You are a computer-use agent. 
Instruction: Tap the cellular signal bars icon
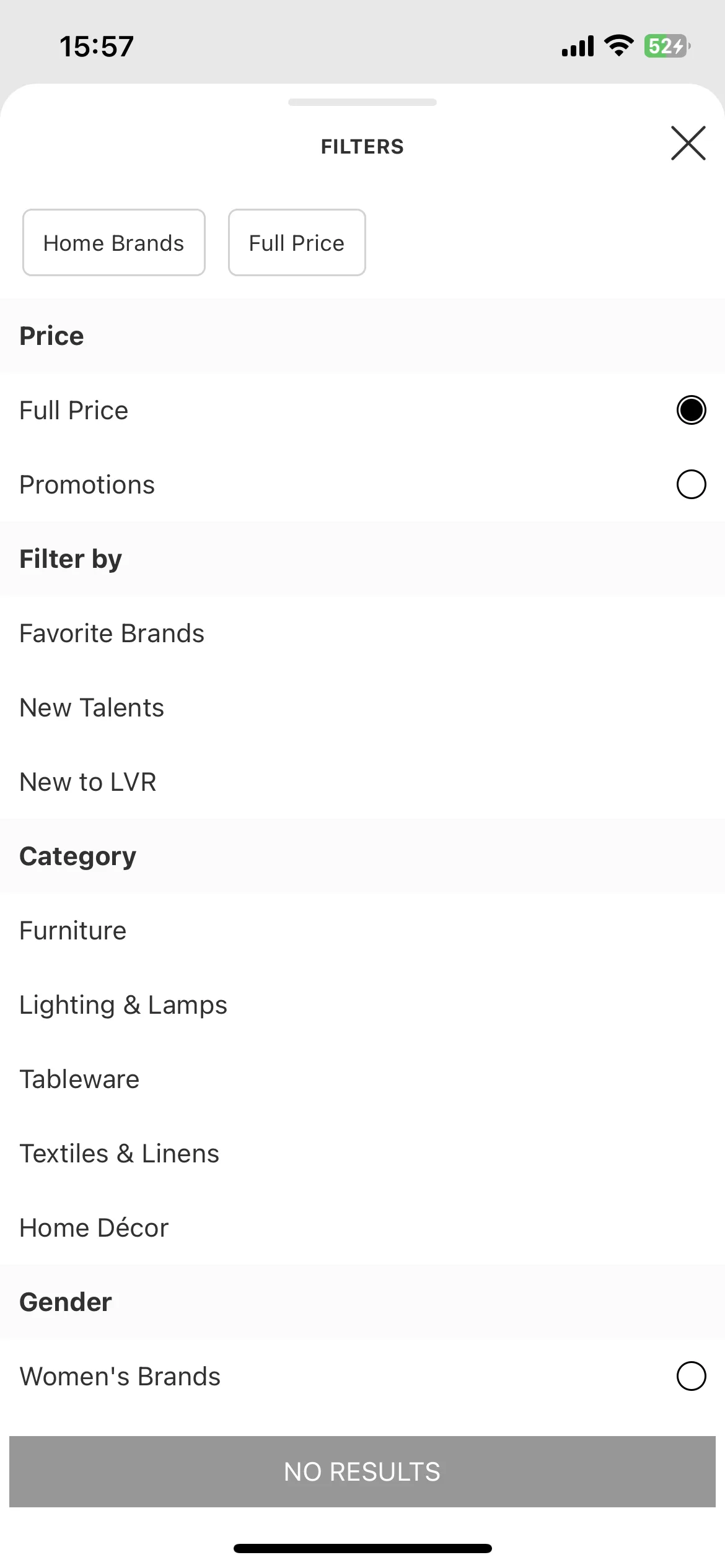click(x=578, y=46)
